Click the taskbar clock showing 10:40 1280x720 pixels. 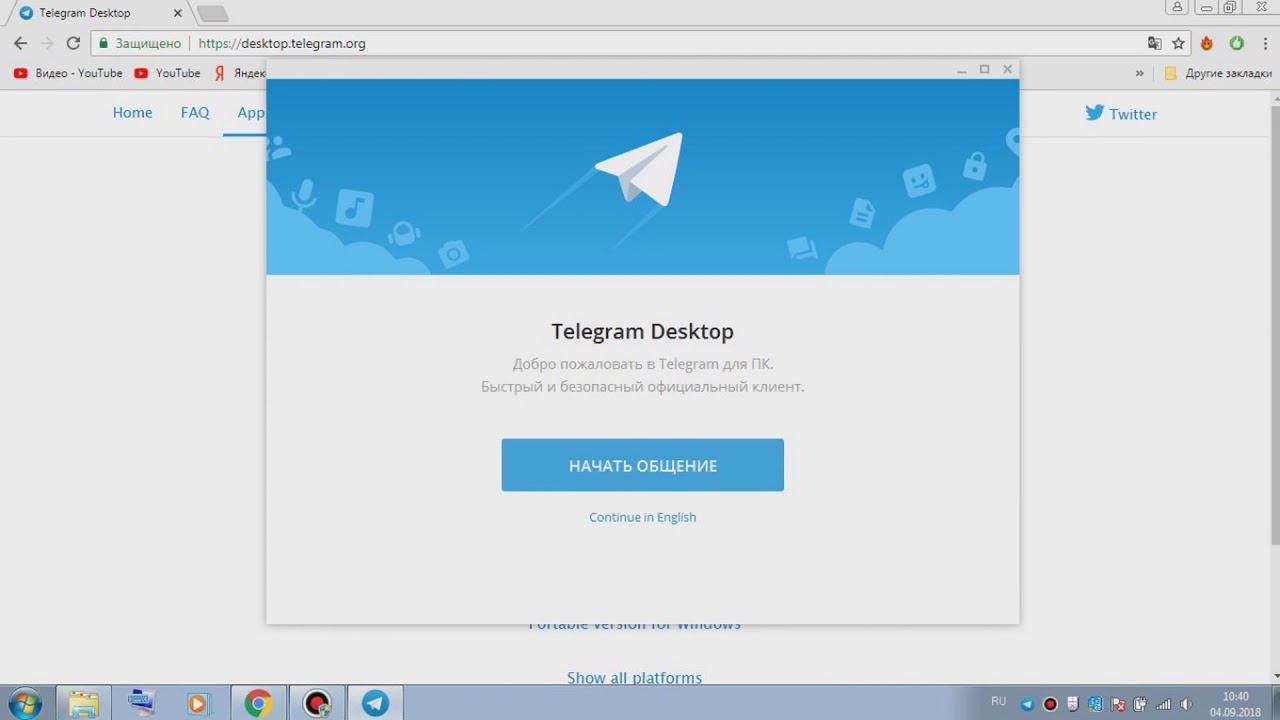[1236, 703]
